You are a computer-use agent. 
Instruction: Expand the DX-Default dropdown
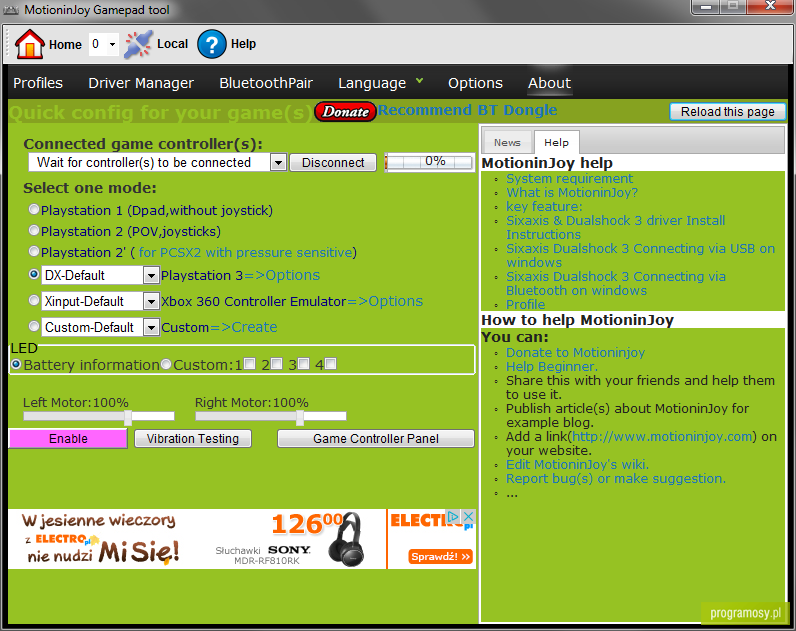(151, 276)
